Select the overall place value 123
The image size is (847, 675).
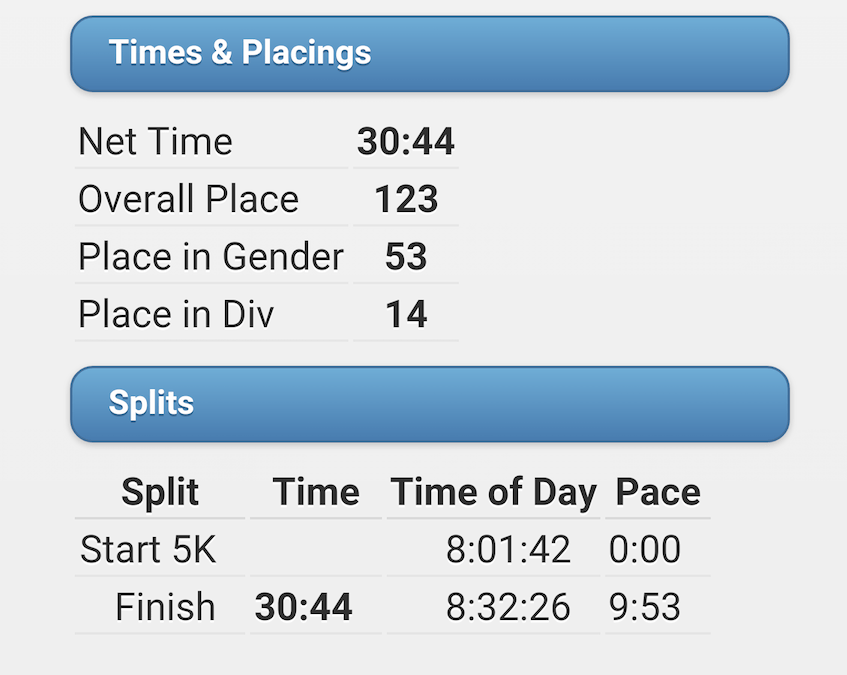(x=406, y=200)
